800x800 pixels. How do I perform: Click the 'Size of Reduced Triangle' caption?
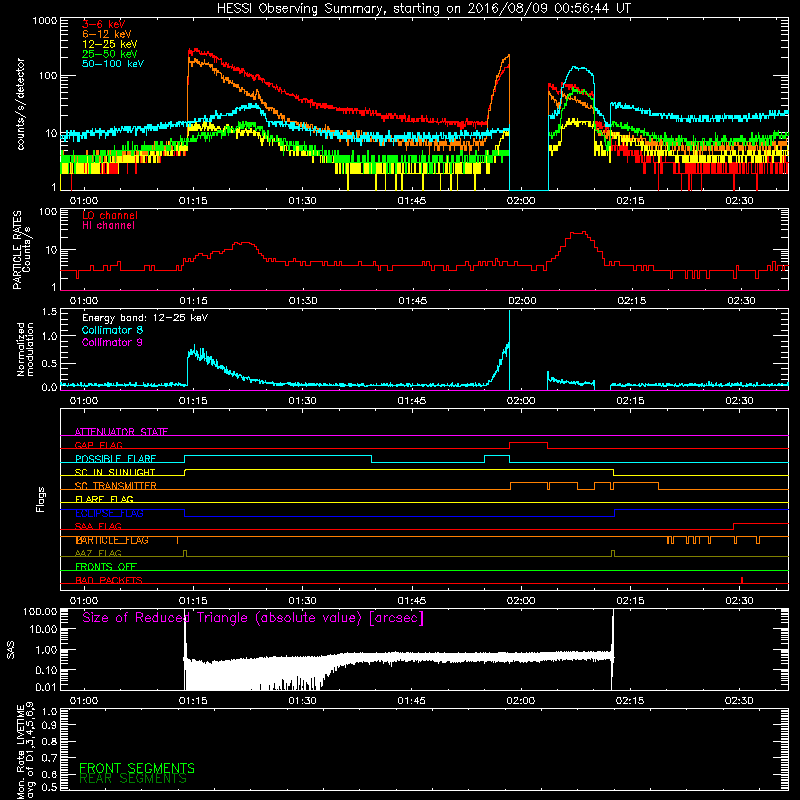coord(253,618)
